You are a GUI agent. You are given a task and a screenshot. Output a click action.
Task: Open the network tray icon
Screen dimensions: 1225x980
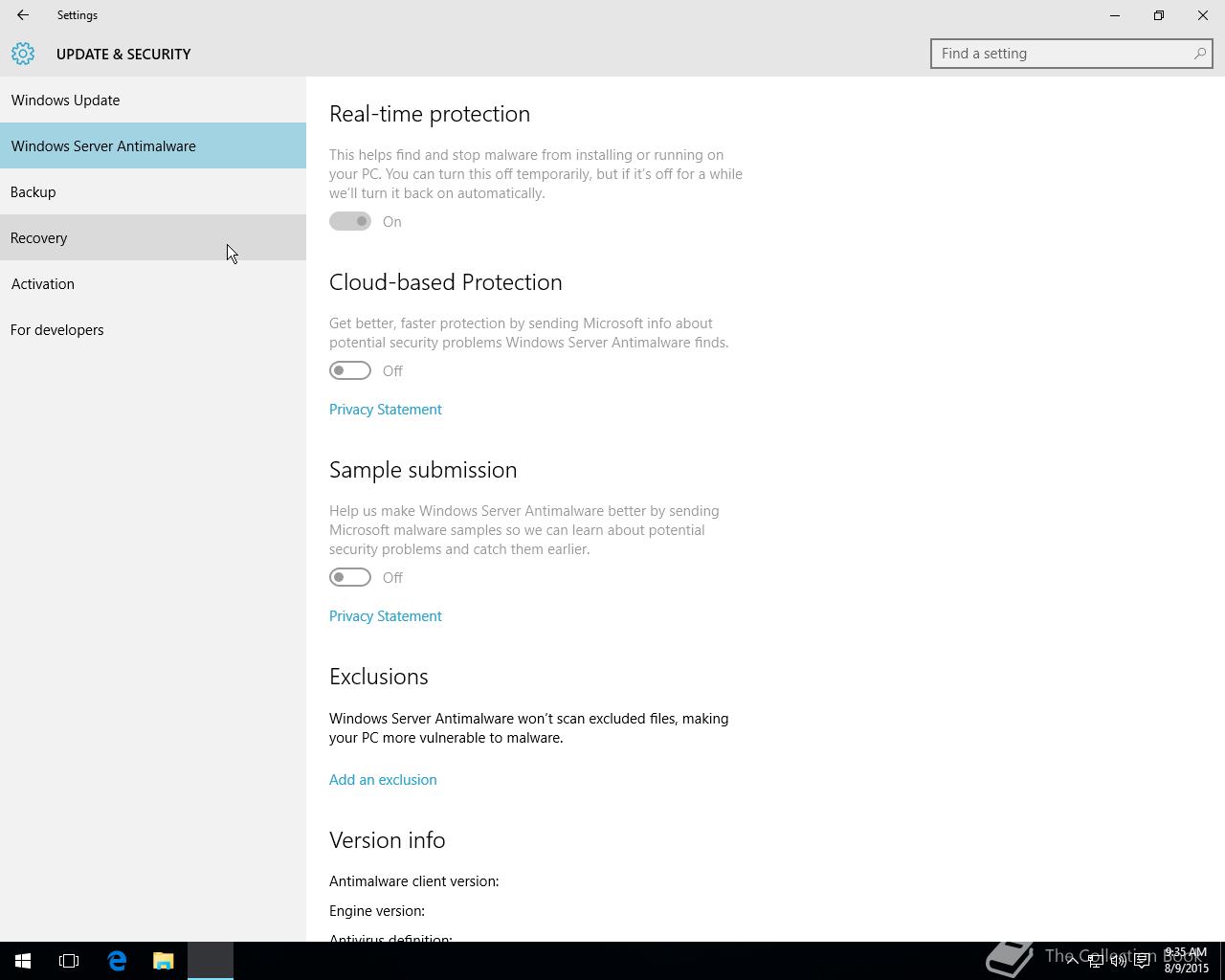pos(1095,961)
